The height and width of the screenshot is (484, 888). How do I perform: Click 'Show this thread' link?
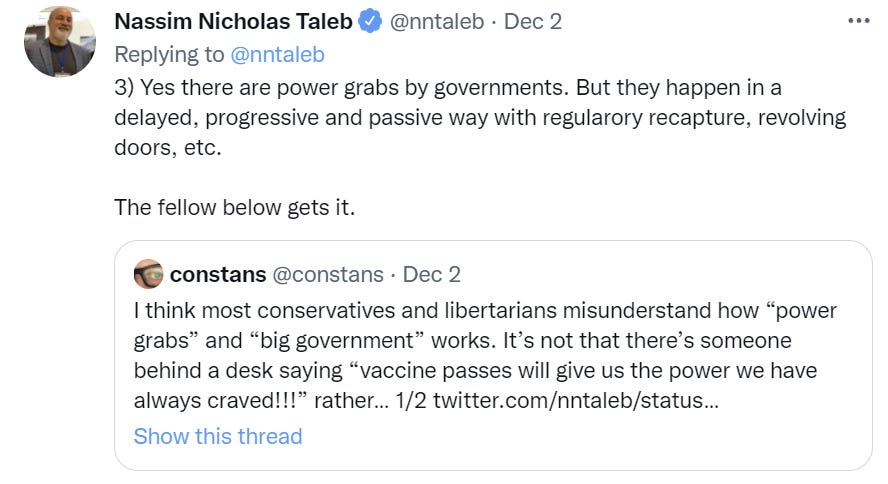218,436
